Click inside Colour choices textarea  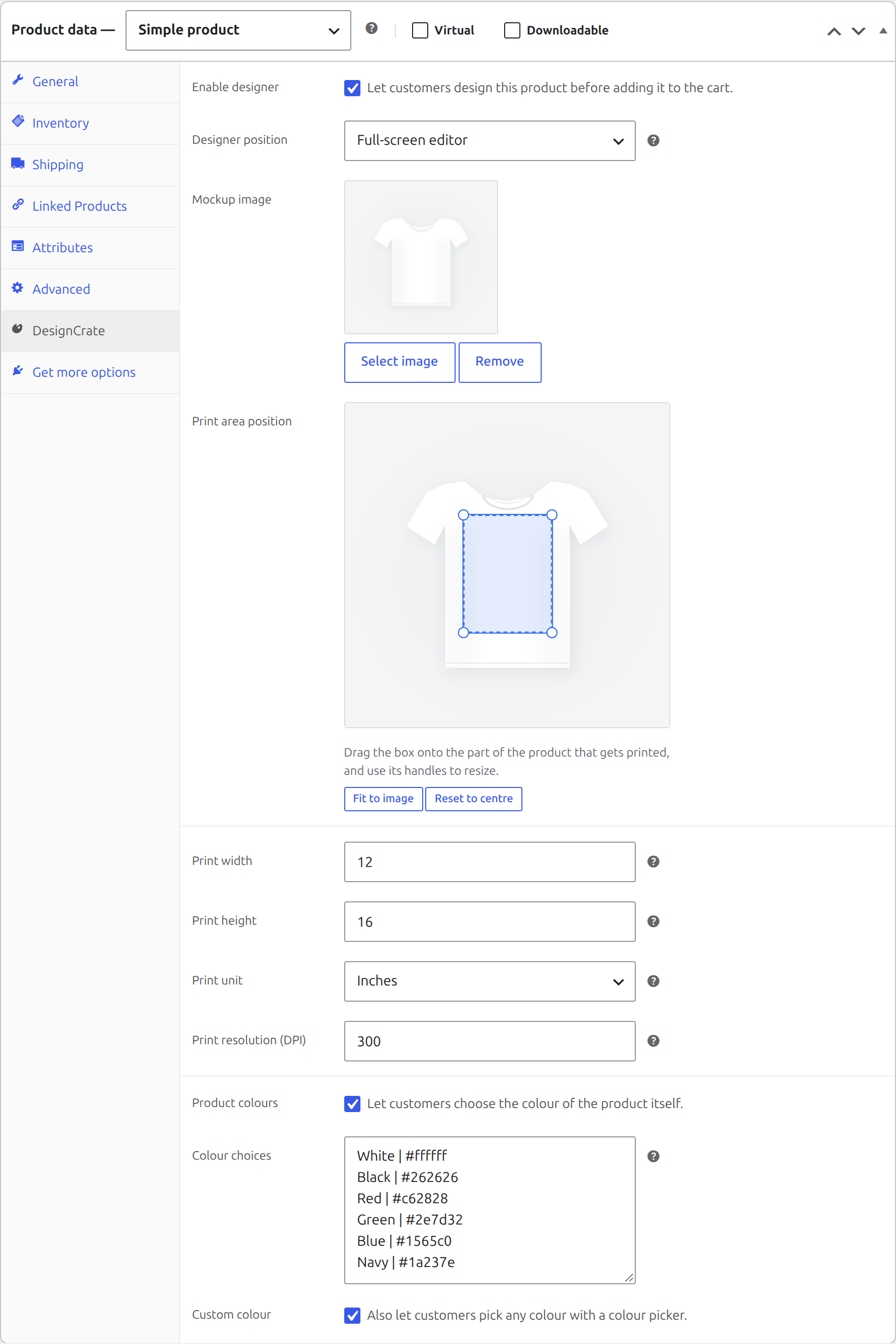(490, 1210)
